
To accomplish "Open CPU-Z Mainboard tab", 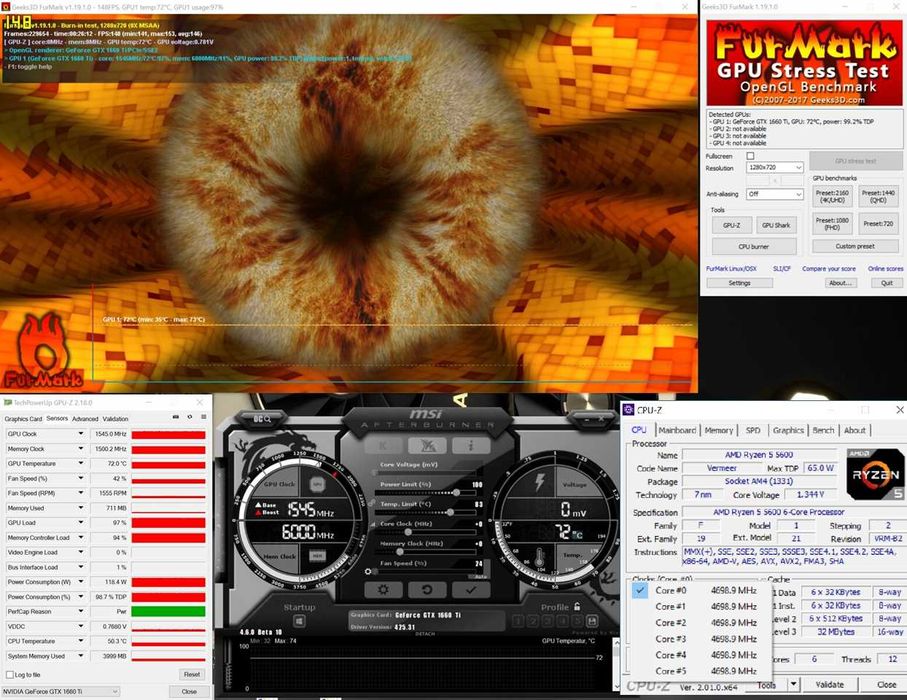I will pyautogui.click(x=677, y=430).
